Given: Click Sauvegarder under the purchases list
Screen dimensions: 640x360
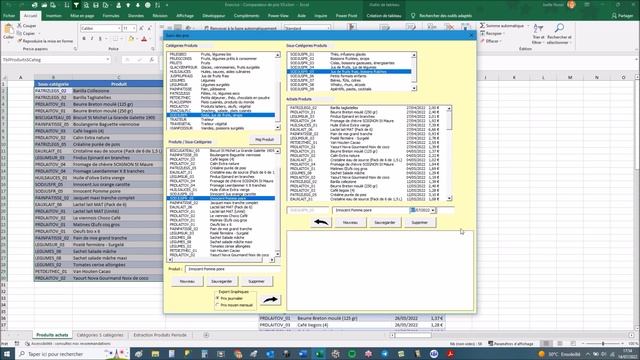Looking at the screenshot, I should [384, 222].
